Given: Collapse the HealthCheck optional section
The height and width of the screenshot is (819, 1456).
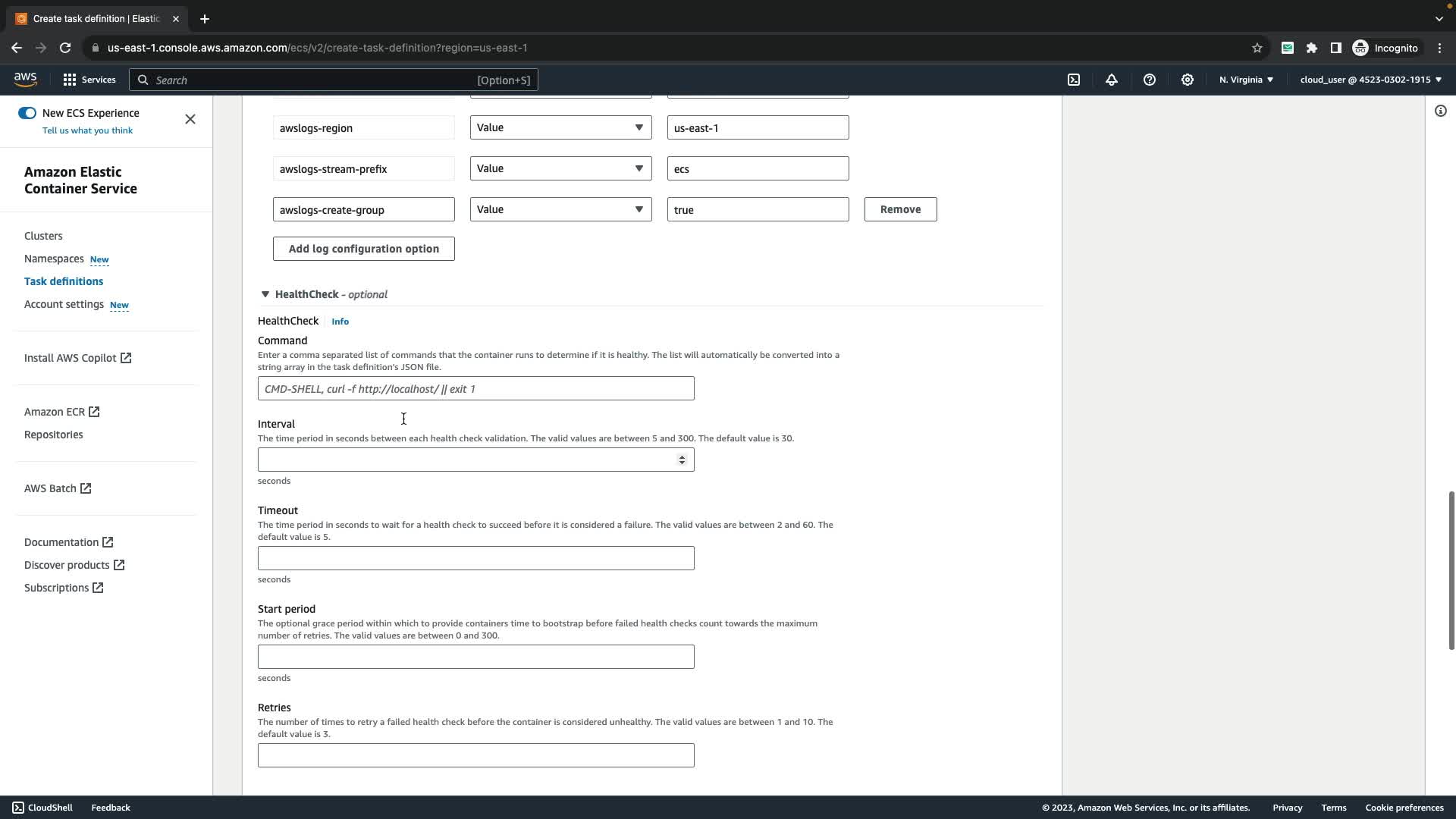Looking at the screenshot, I should [265, 294].
